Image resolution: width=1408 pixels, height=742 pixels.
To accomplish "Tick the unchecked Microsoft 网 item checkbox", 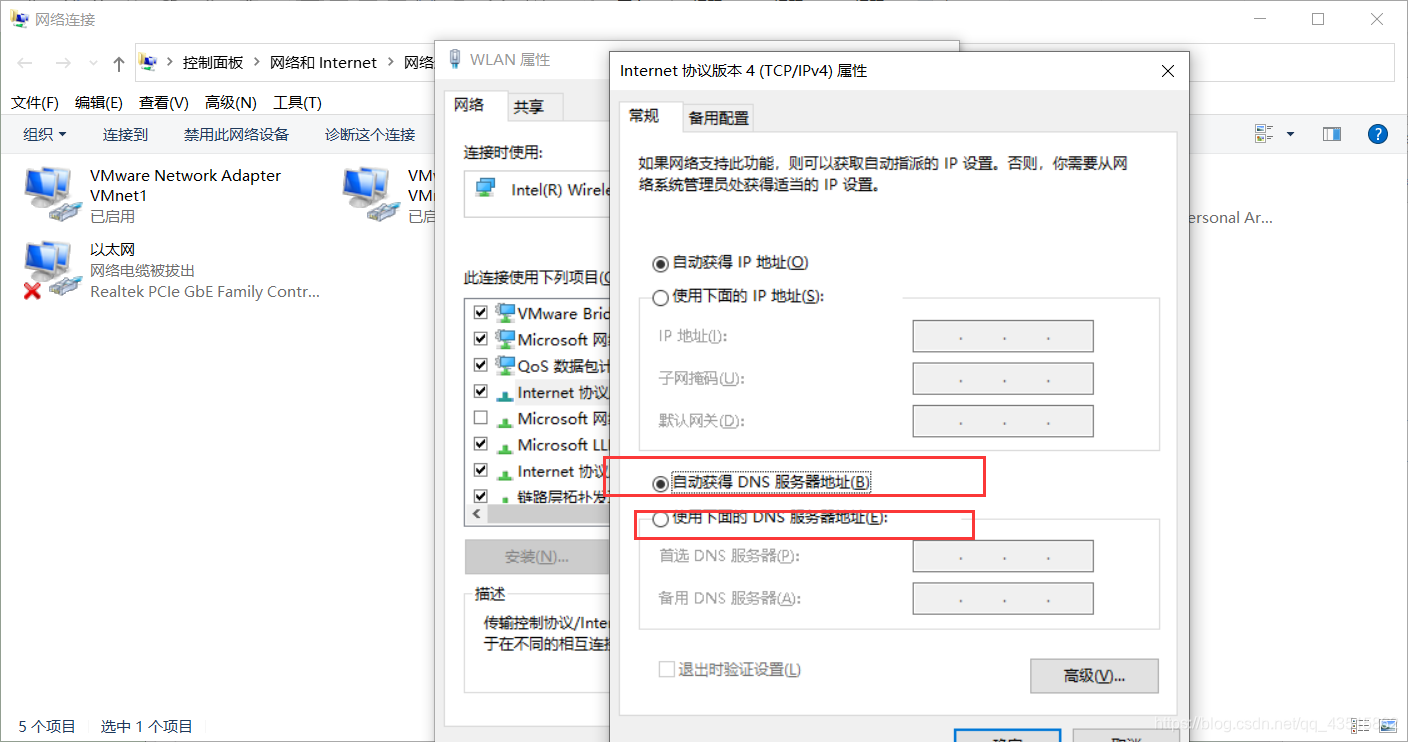I will coord(480,418).
